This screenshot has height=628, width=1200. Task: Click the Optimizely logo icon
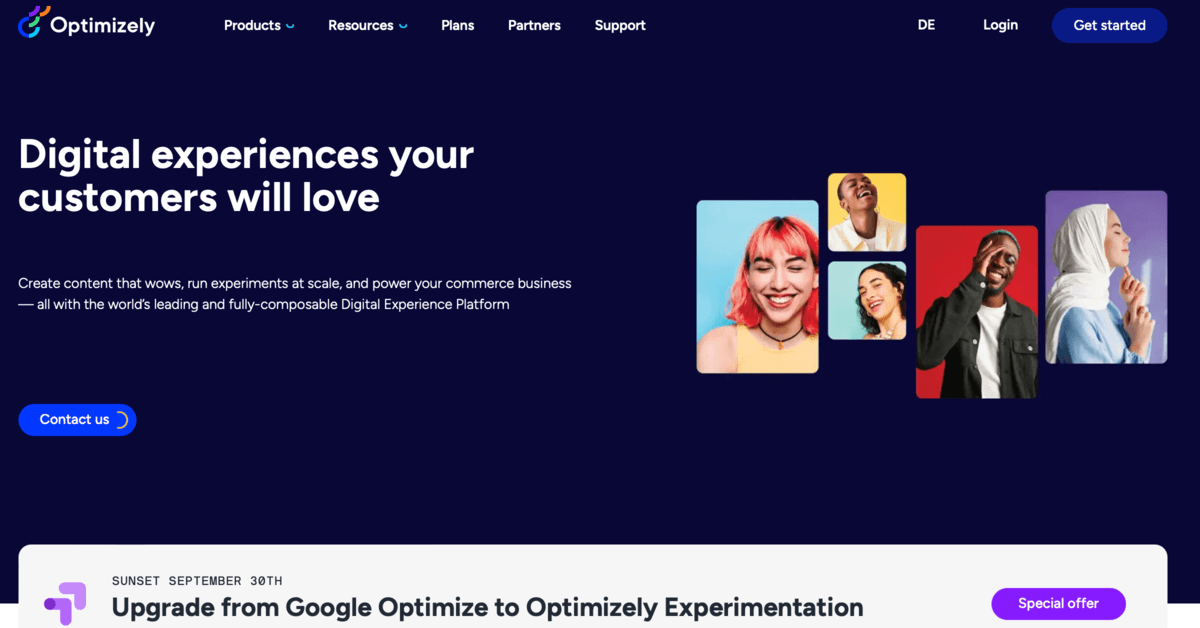[x=34, y=21]
